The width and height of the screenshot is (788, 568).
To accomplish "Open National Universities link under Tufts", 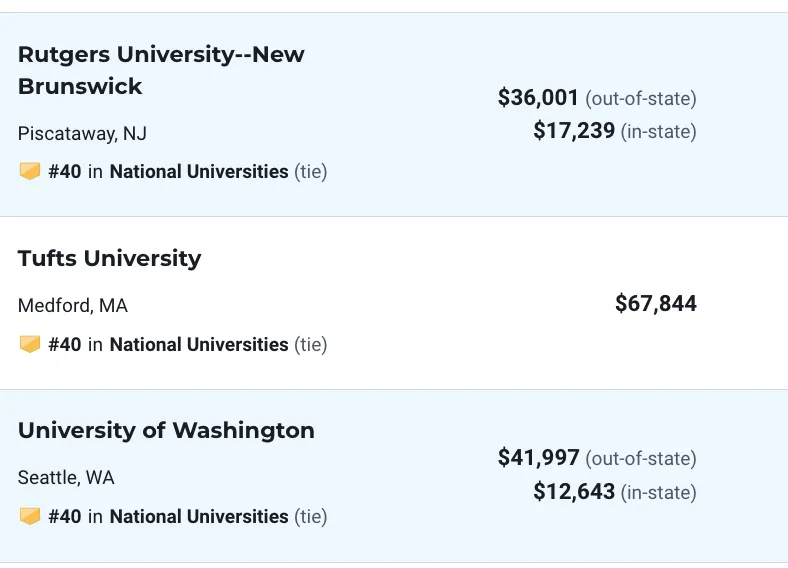I will [x=199, y=345].
